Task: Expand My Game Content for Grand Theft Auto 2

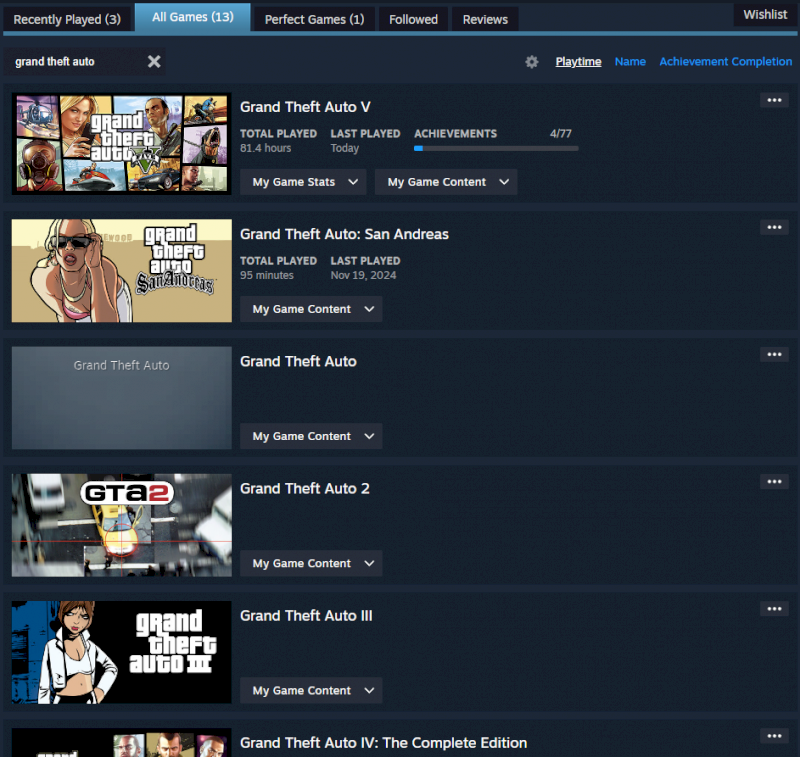Action: pos(311,563)
